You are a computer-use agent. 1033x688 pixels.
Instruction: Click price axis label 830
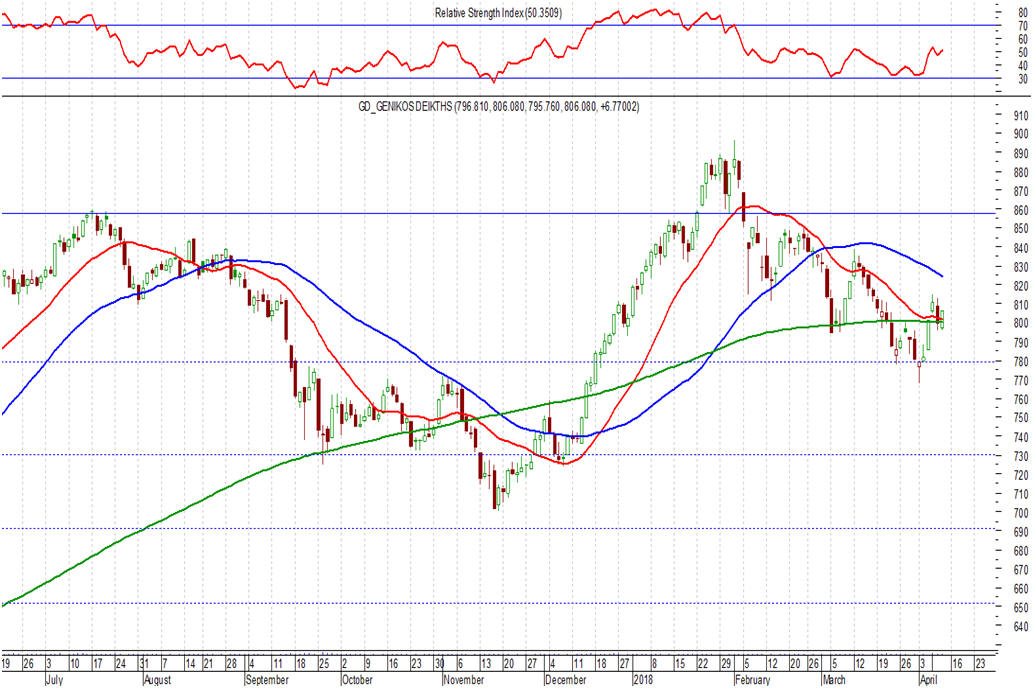coord(1020,267)
